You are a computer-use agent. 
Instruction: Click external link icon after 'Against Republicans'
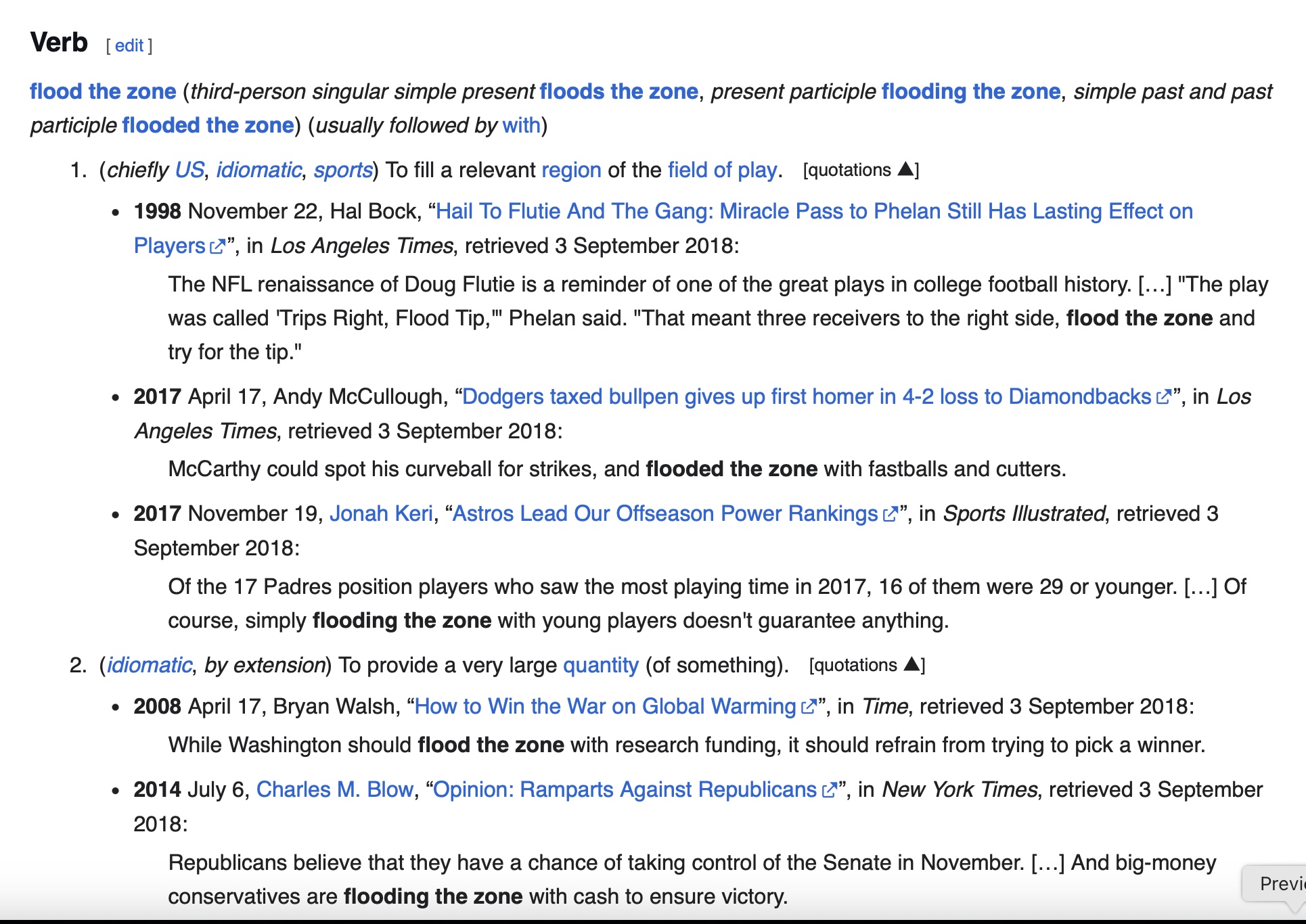829,791
